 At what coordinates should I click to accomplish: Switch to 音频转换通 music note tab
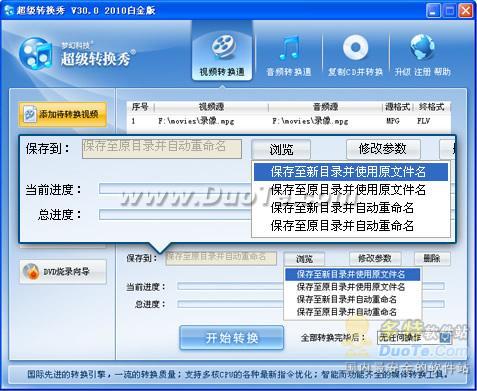tap(289, 48)
